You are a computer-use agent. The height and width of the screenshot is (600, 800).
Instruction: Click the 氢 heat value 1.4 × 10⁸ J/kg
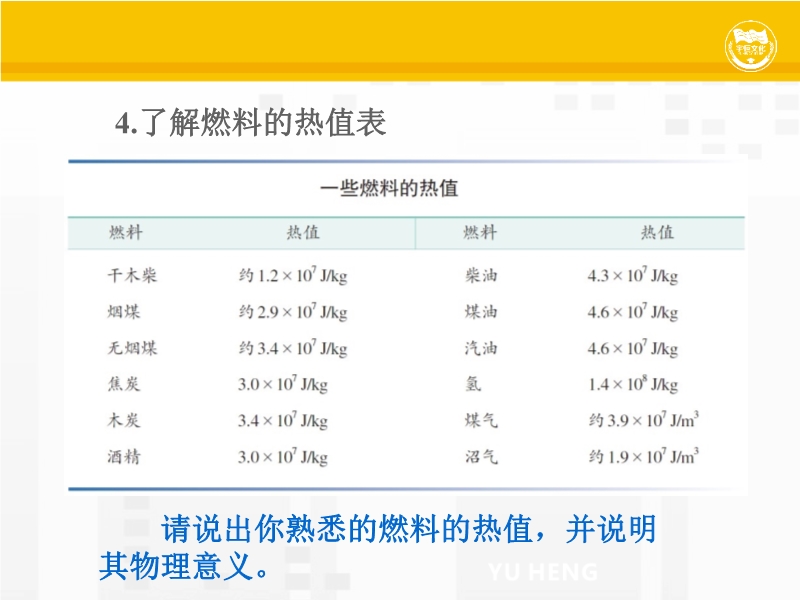coord(632,384)
